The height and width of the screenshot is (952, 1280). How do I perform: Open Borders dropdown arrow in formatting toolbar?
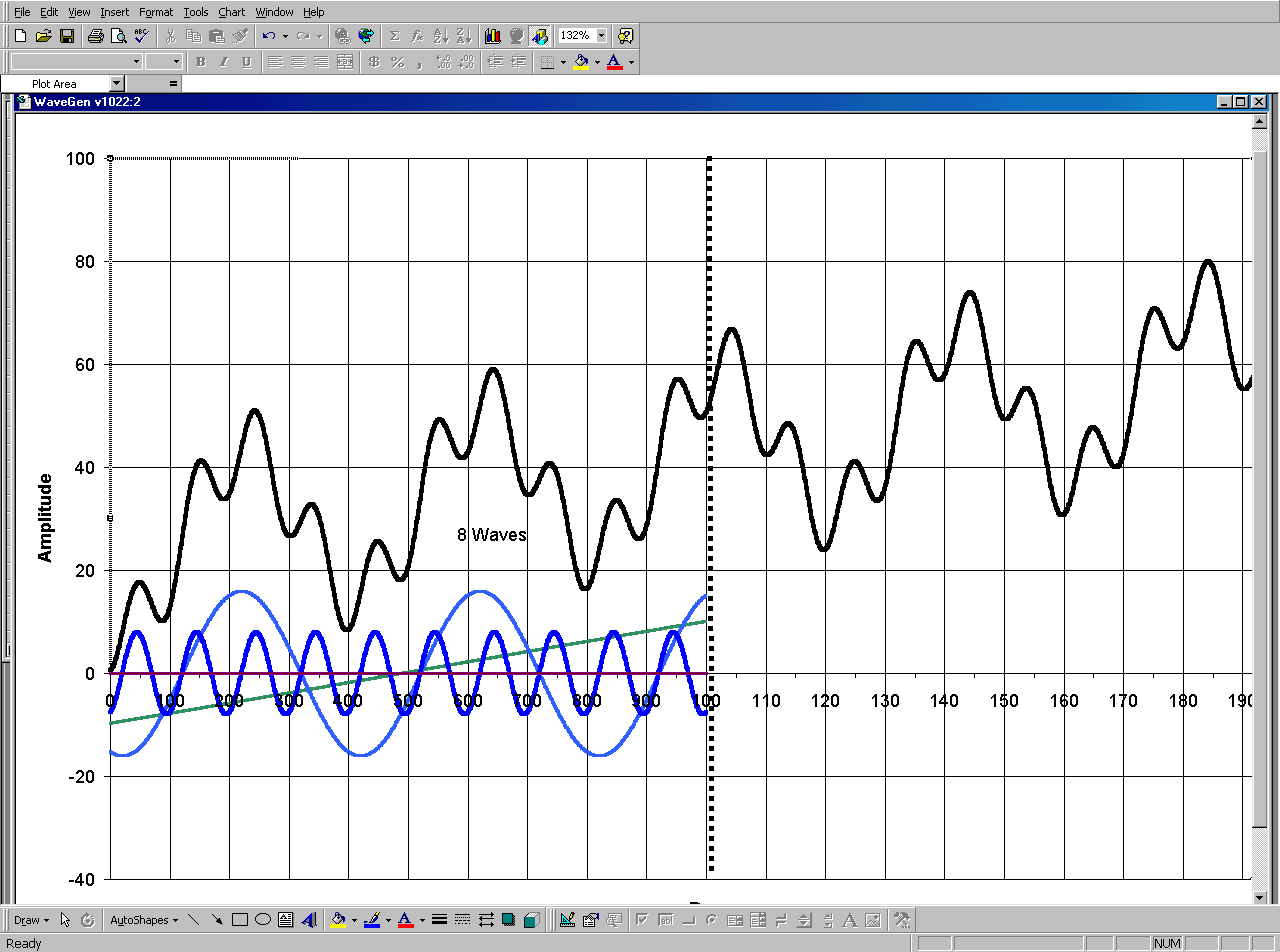tap(563, 62)
